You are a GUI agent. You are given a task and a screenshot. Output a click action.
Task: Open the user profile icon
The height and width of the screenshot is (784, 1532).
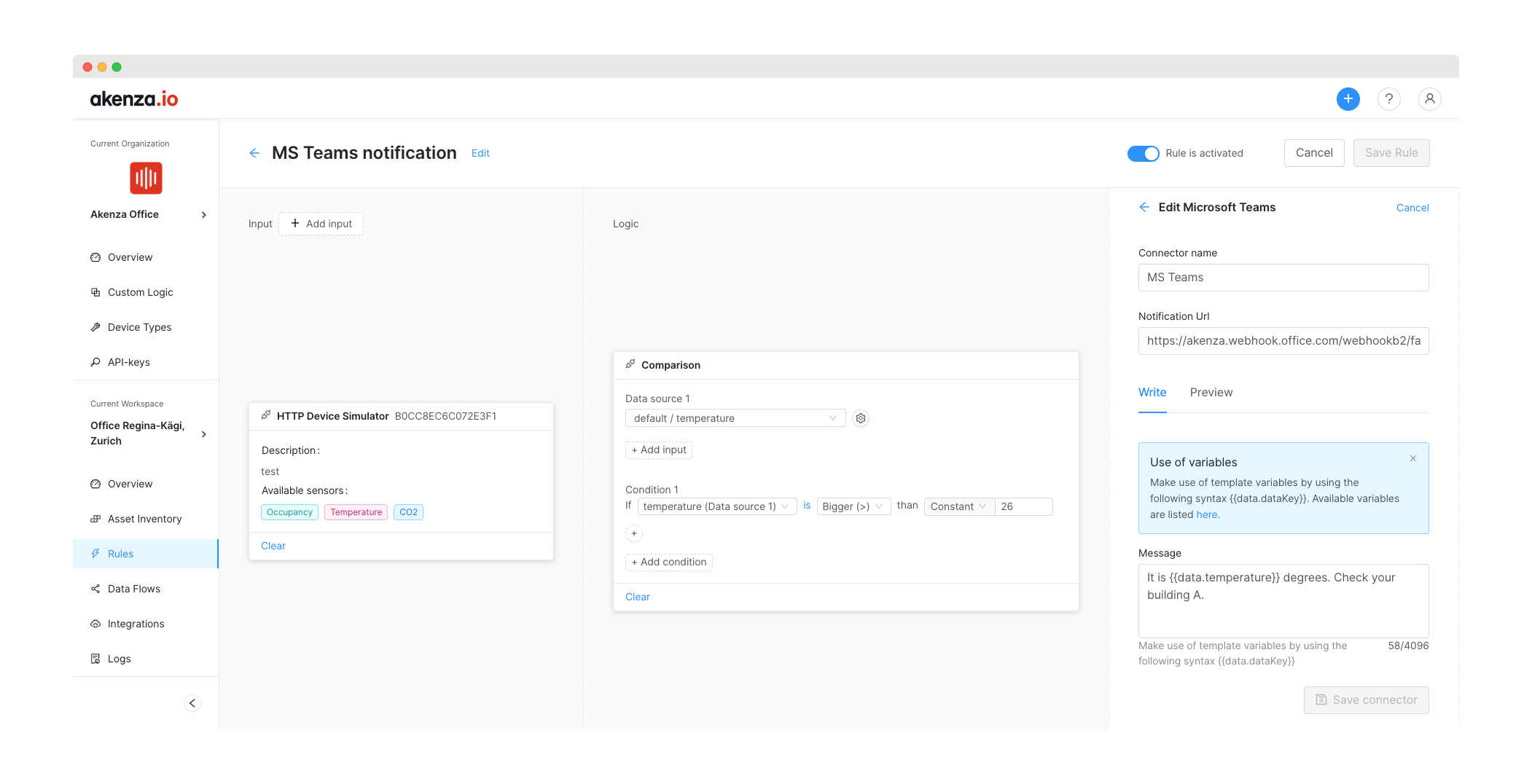point(1429,99)
